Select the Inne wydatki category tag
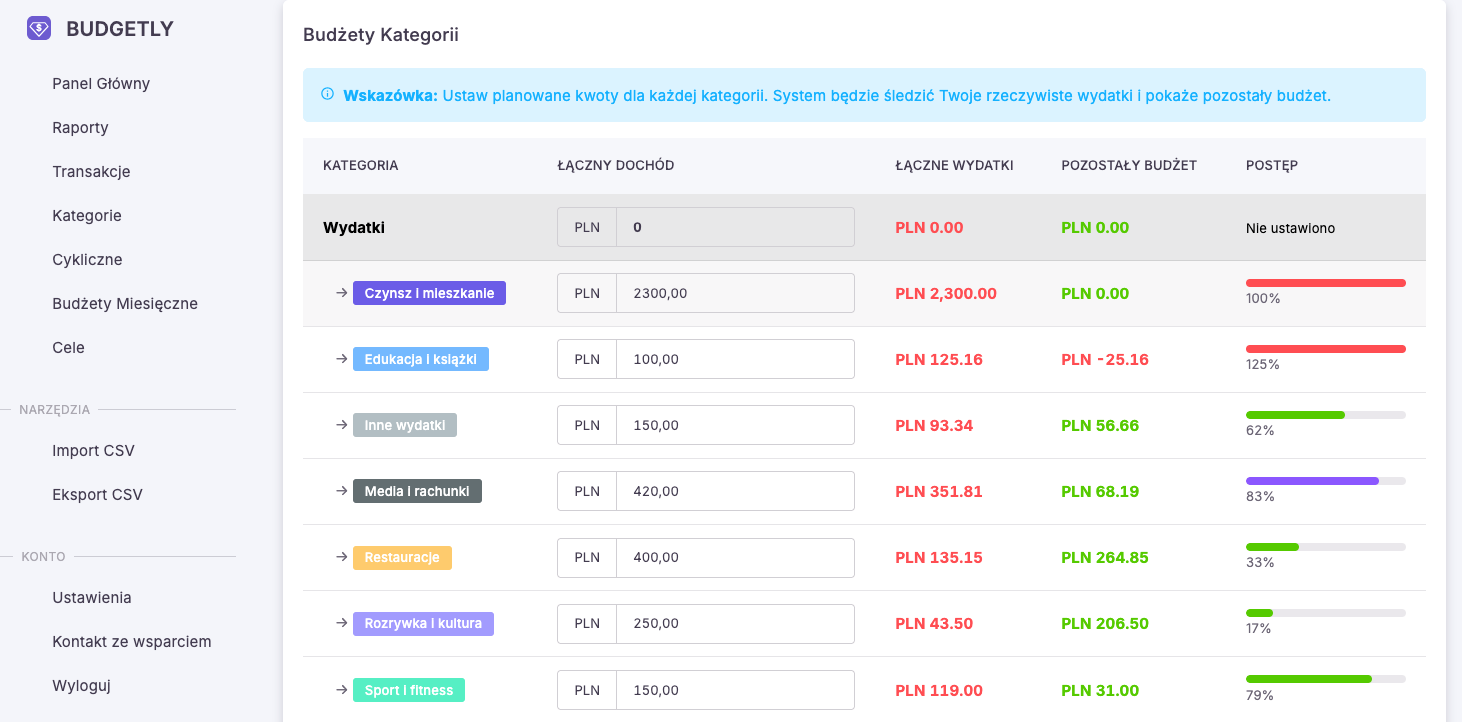The image size is (1462, 722). (x=405, y=425)
